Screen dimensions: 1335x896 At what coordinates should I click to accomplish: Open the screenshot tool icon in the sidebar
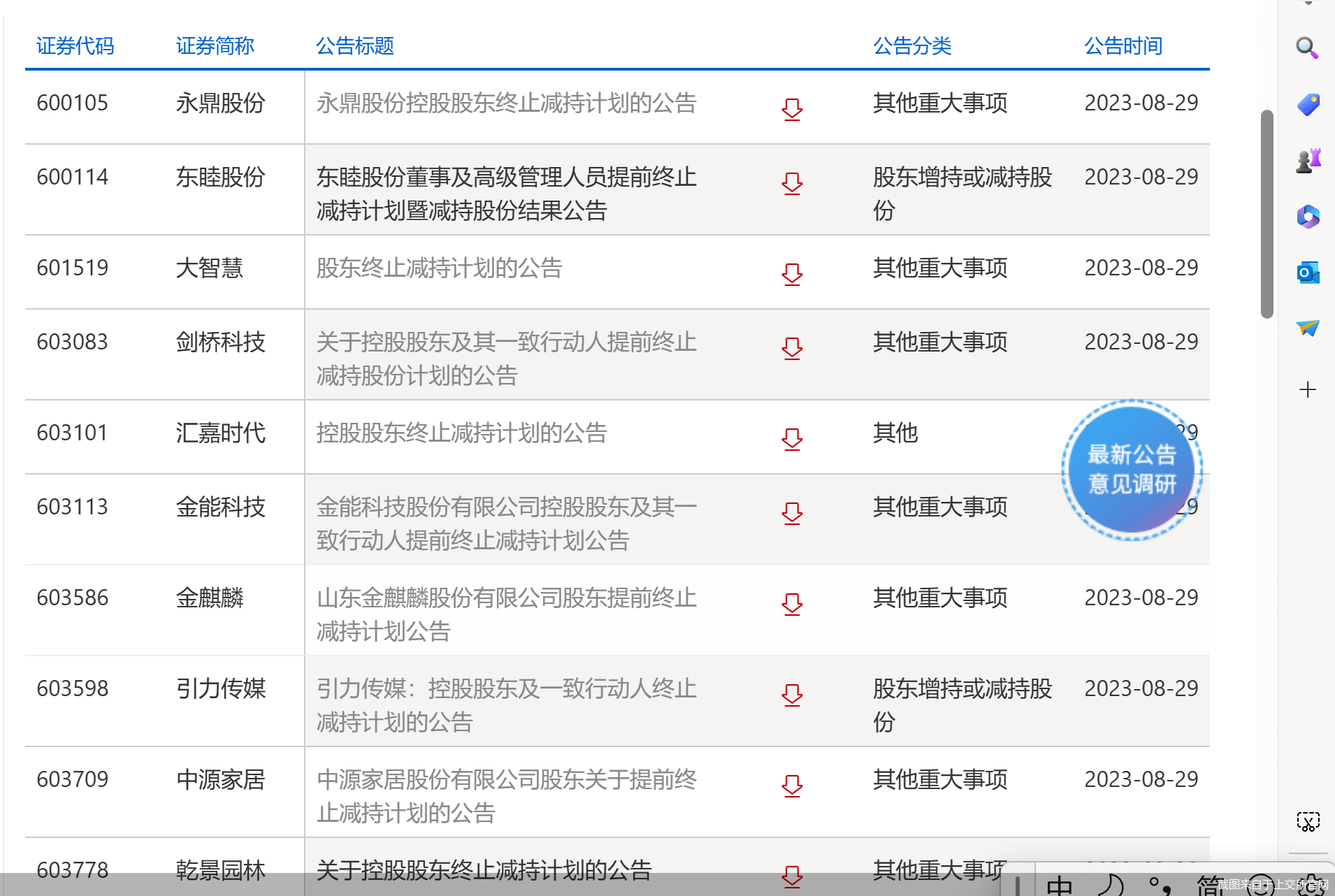[1307, 821]
